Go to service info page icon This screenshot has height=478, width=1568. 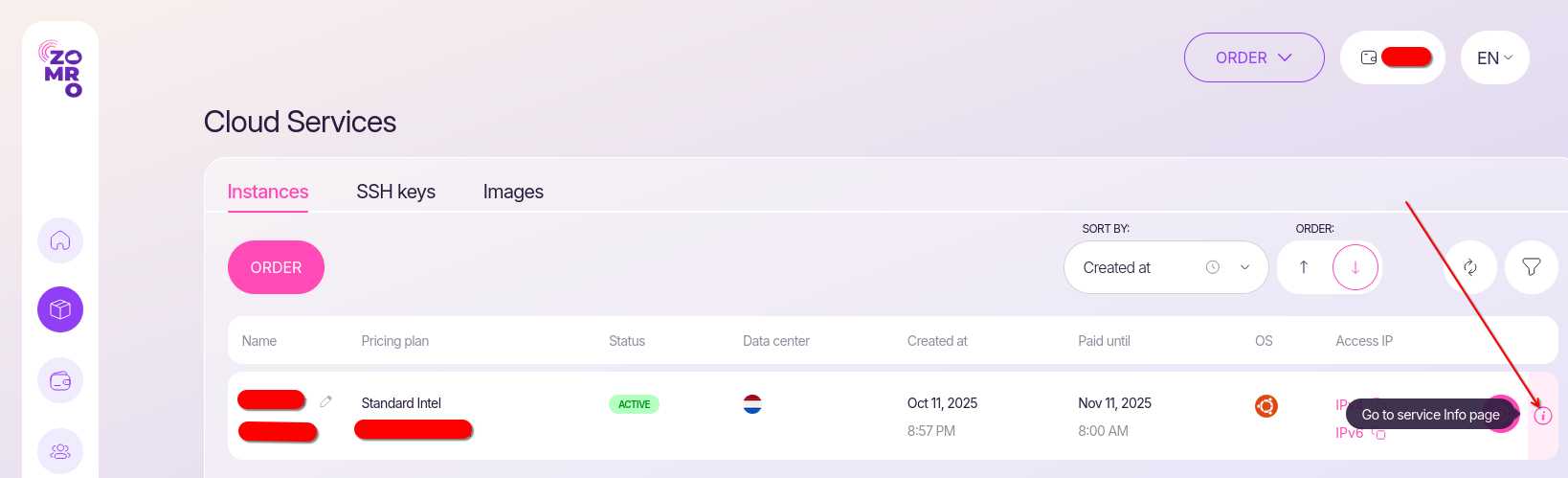click(x=1542, y=416)
